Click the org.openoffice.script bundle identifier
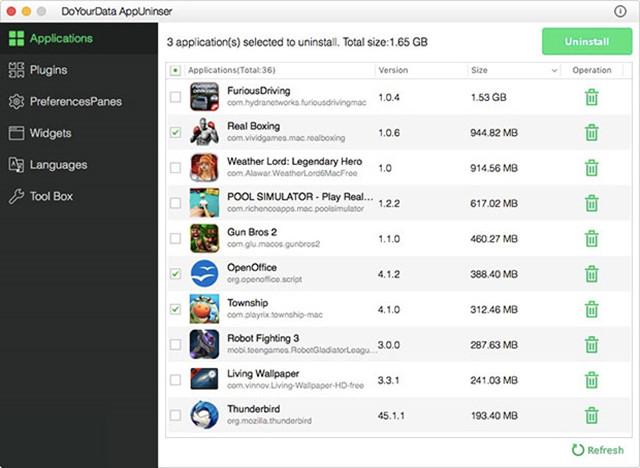Viewport: 640px width, 468px height. [264, 279]
